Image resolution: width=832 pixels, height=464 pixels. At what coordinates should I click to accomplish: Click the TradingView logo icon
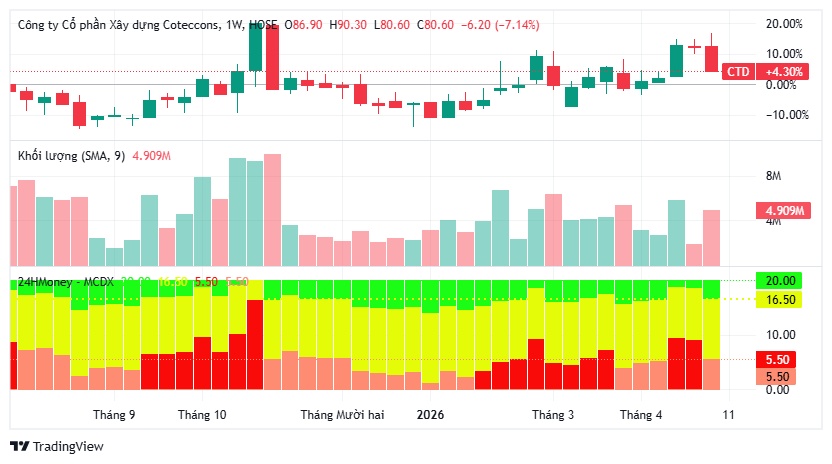tap(20, 446)
